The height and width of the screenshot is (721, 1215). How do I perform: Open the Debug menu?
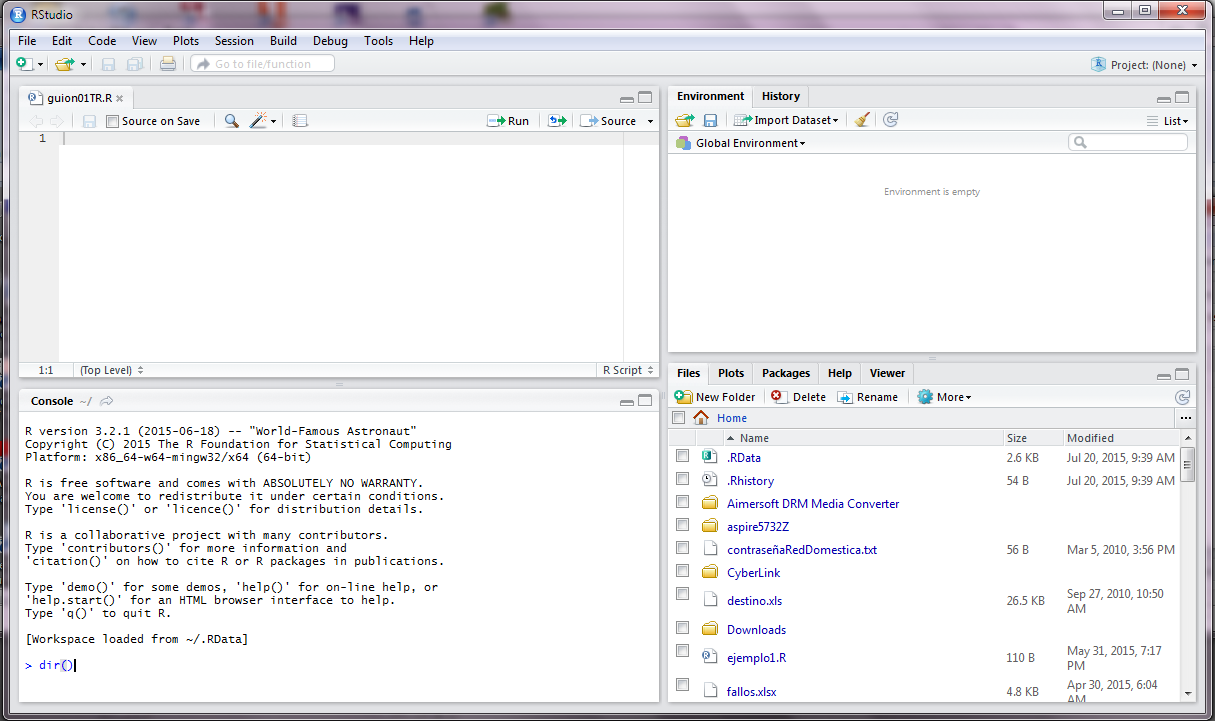coord(330,41)
